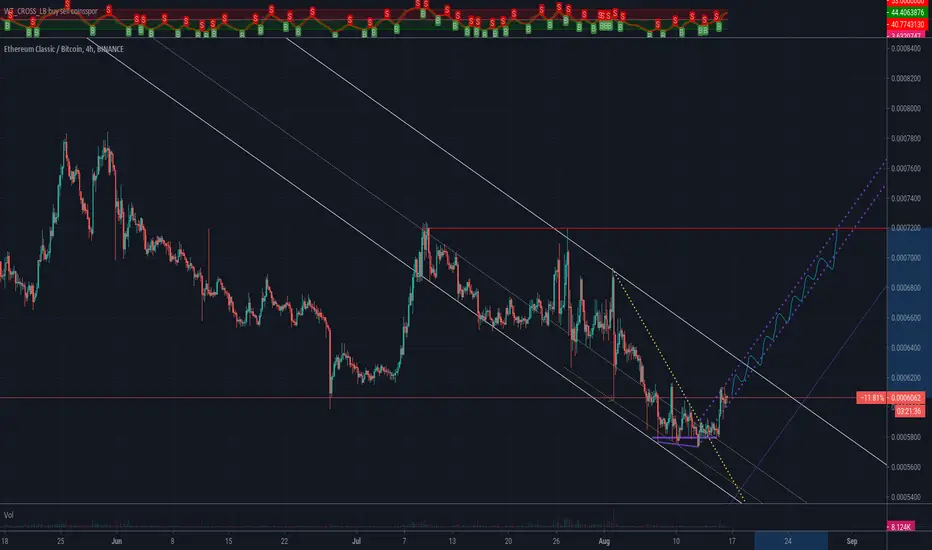This screenshot has width=932, height=550.
Task: Click the 40.7743130 red indicator value tag
Action: pos(906,25)
